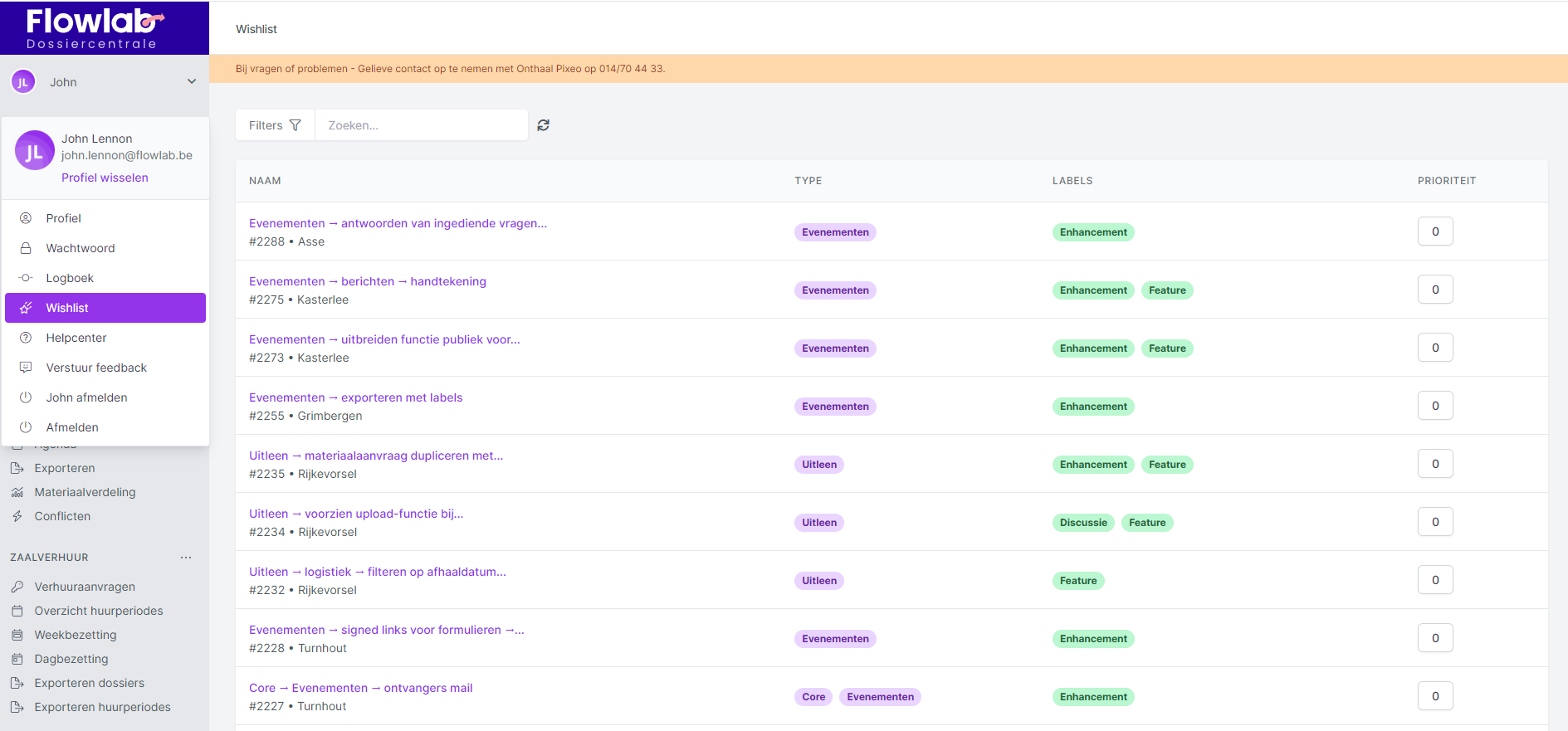Select Logboek from the user menu

point(70,278)
